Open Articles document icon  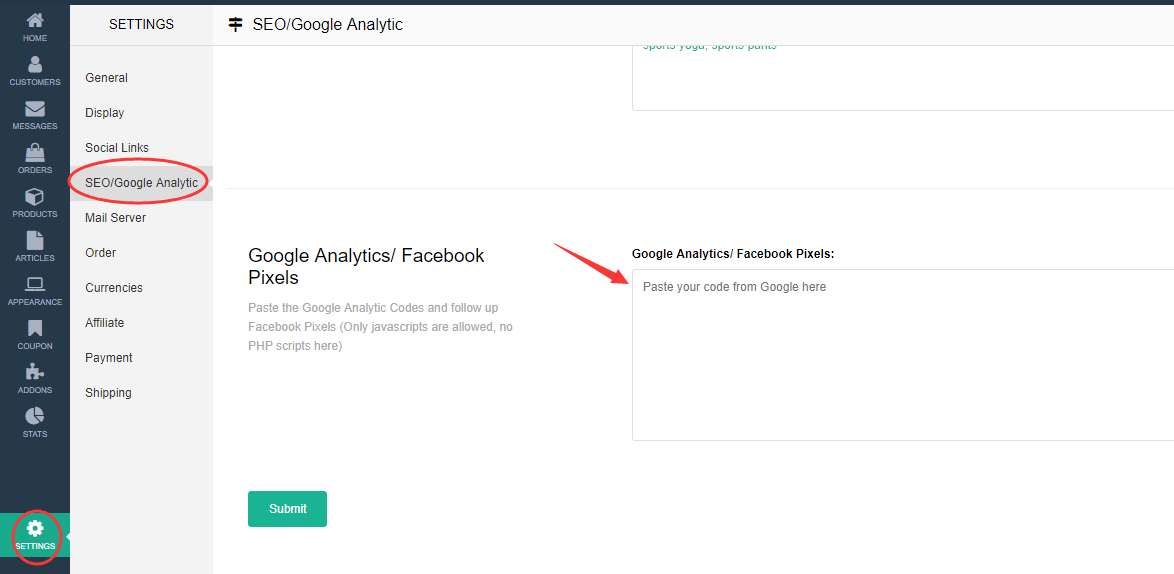pyautogui.click(x=35, y=241)
